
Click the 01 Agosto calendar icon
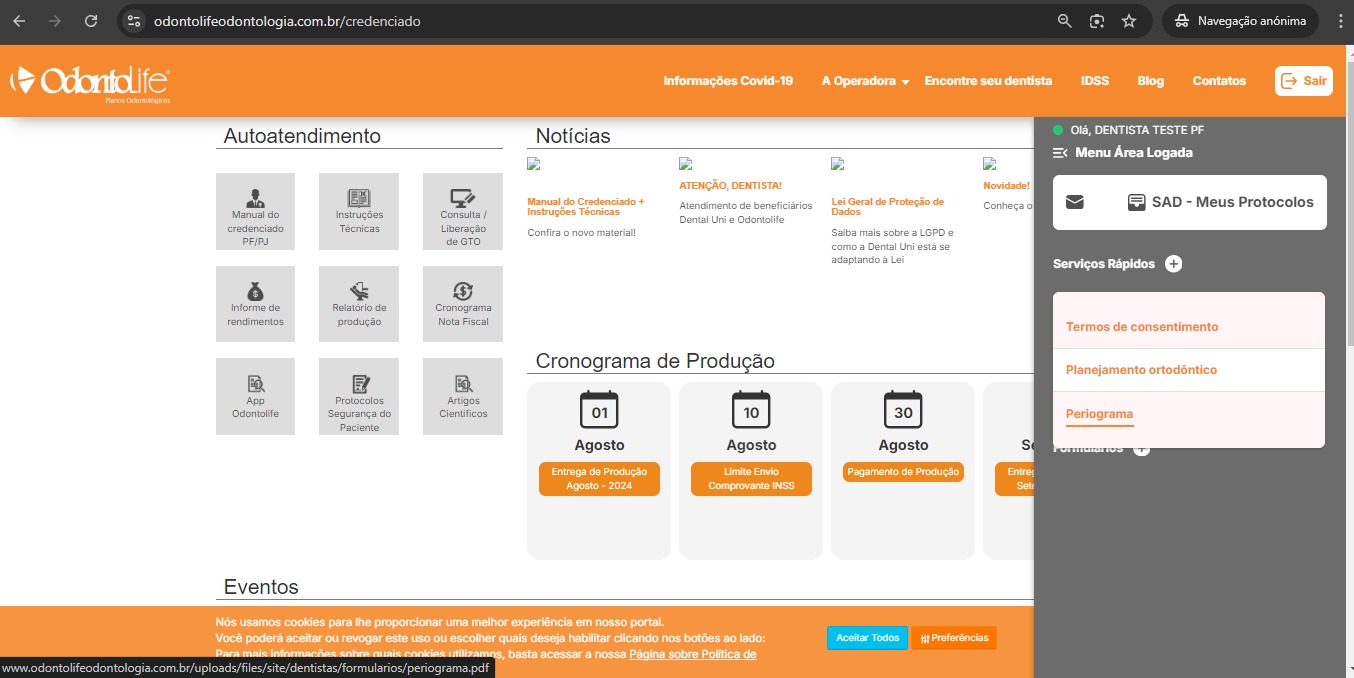click(x=599, y=410)
